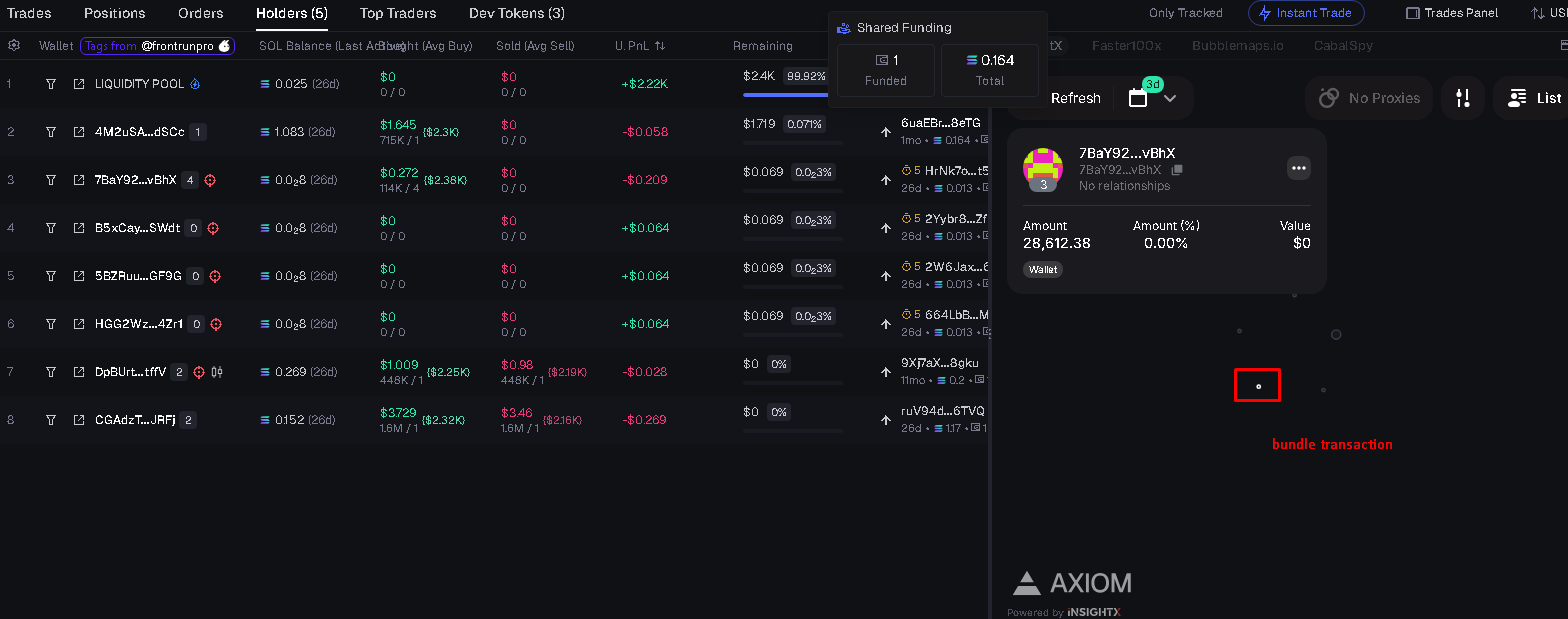Open the Dev Tokens (3) tab
The height and width of the screenshot is (619, 1568).
pos(517,13)
